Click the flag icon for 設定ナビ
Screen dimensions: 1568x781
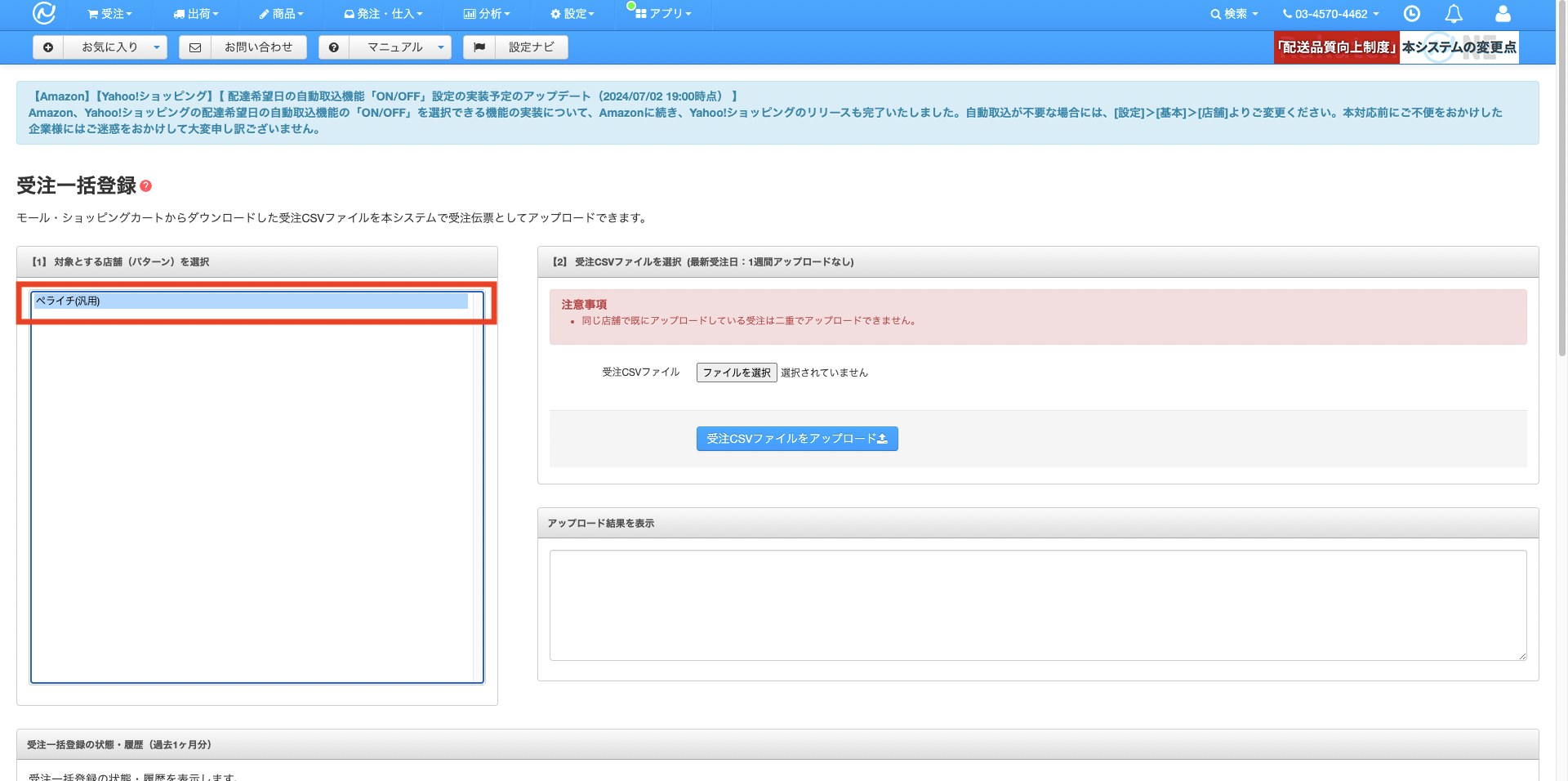coord(479,47)
